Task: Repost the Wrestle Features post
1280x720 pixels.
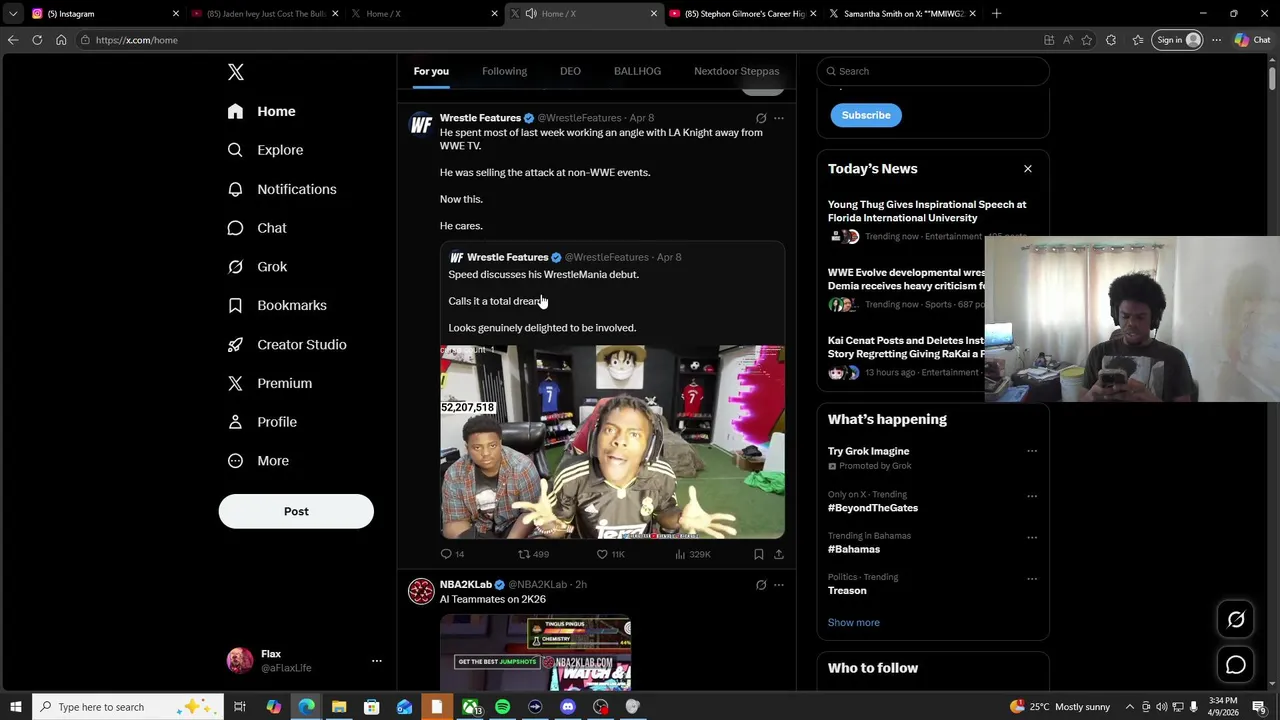Action: tap(533, 554)
